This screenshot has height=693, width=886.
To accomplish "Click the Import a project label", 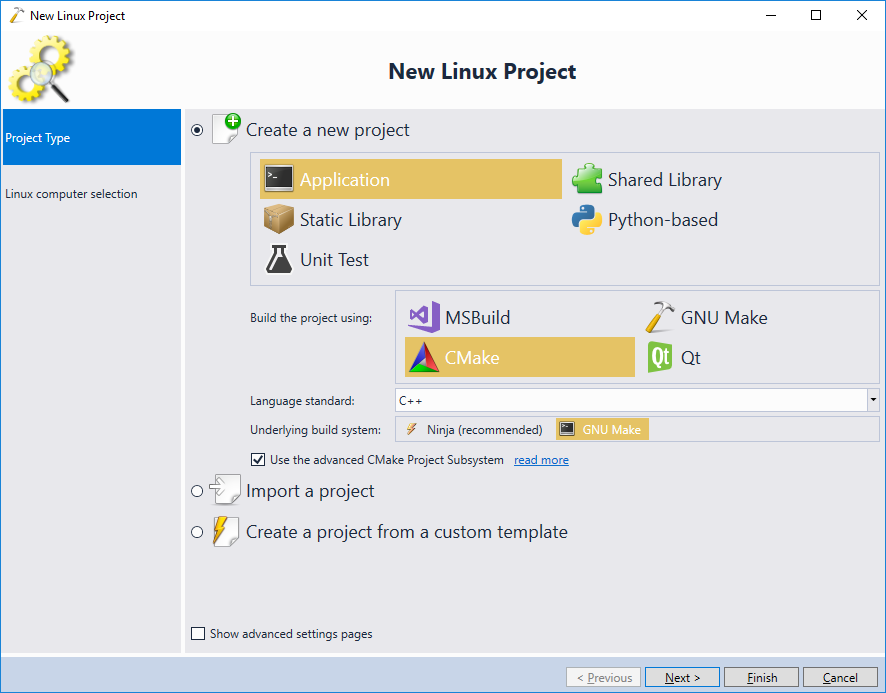I will 310,491.
